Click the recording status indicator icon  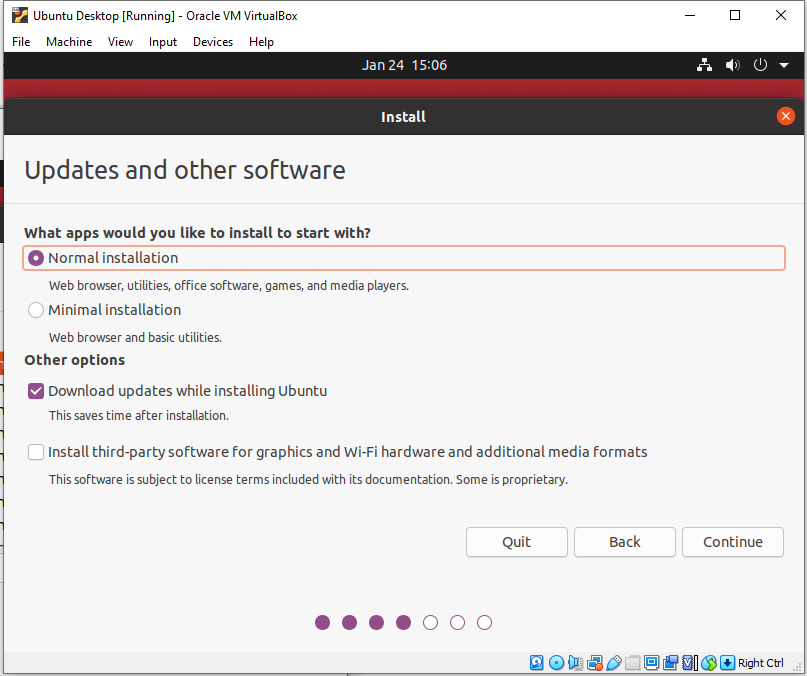pyautogui.click(x=671, y=663)
